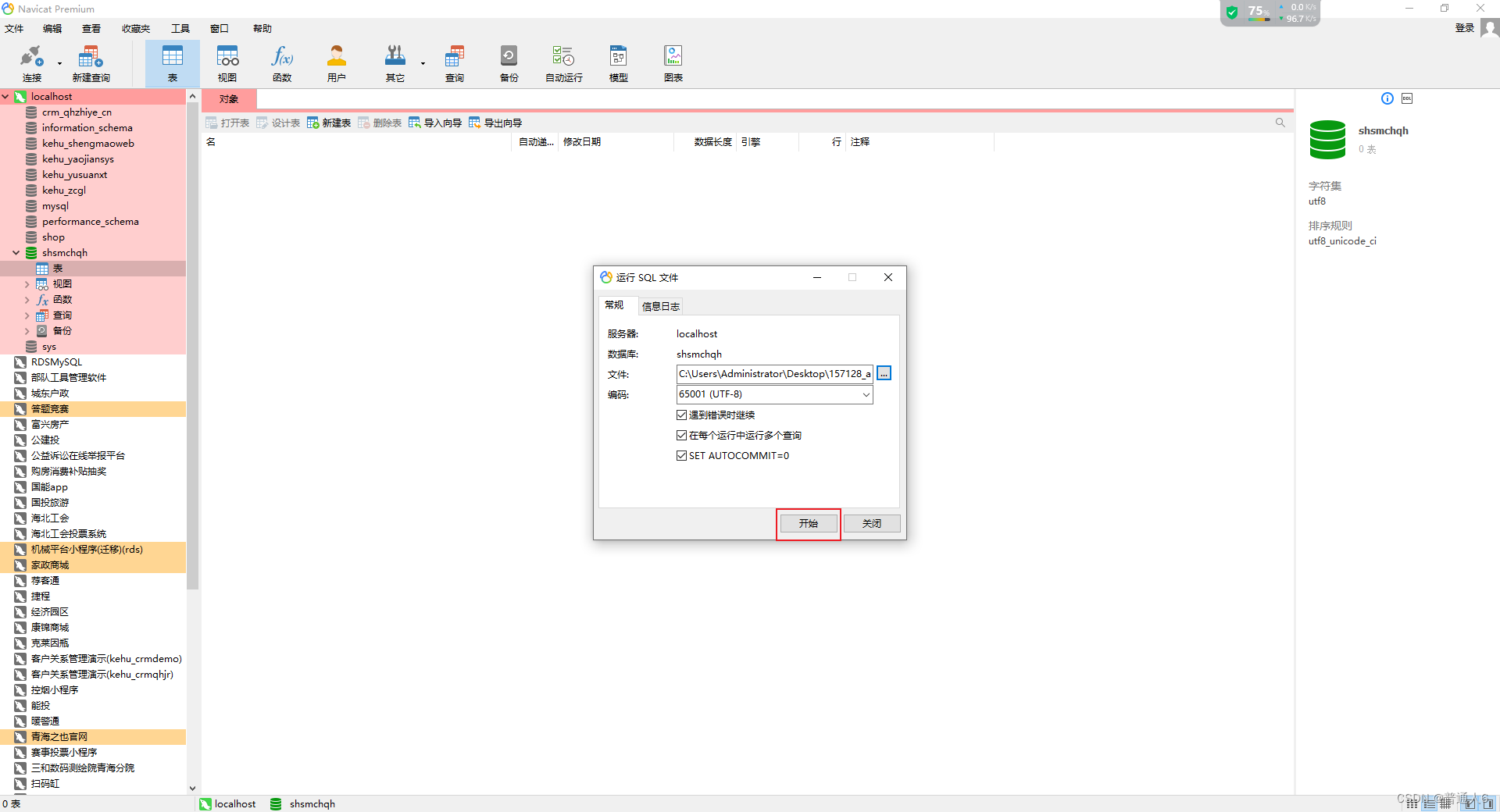The image size is (1500, 812).
Task: Switch to the 常规 tab
Action: tap(614, 305)
